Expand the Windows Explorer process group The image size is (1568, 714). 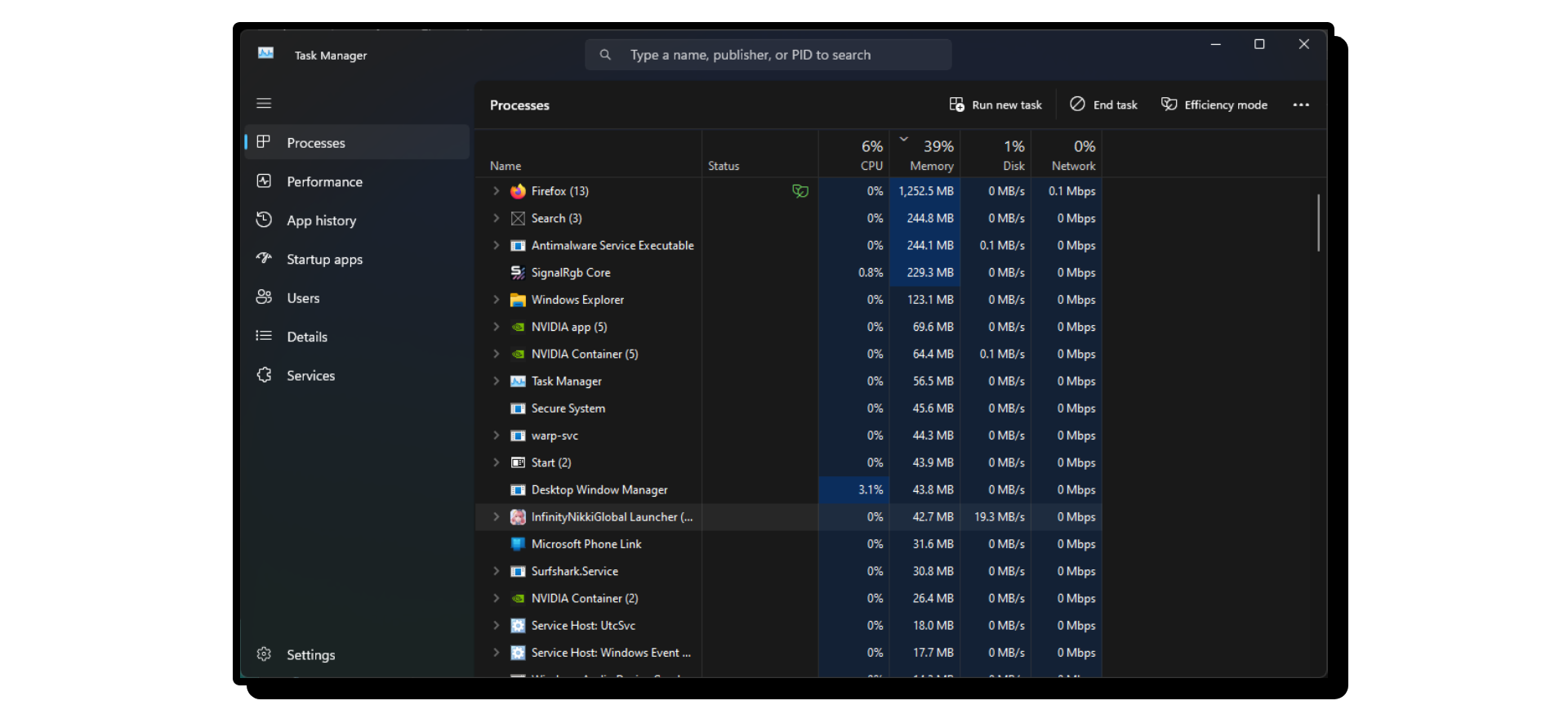click(x=496, y=300)
